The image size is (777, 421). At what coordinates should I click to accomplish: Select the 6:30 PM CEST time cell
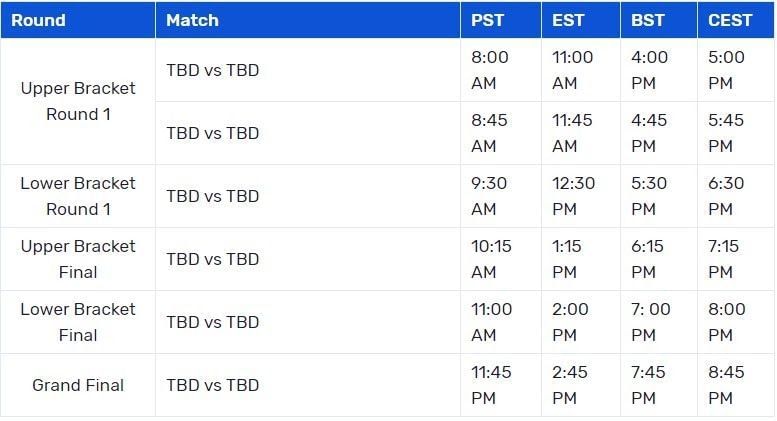click(726, 196)
